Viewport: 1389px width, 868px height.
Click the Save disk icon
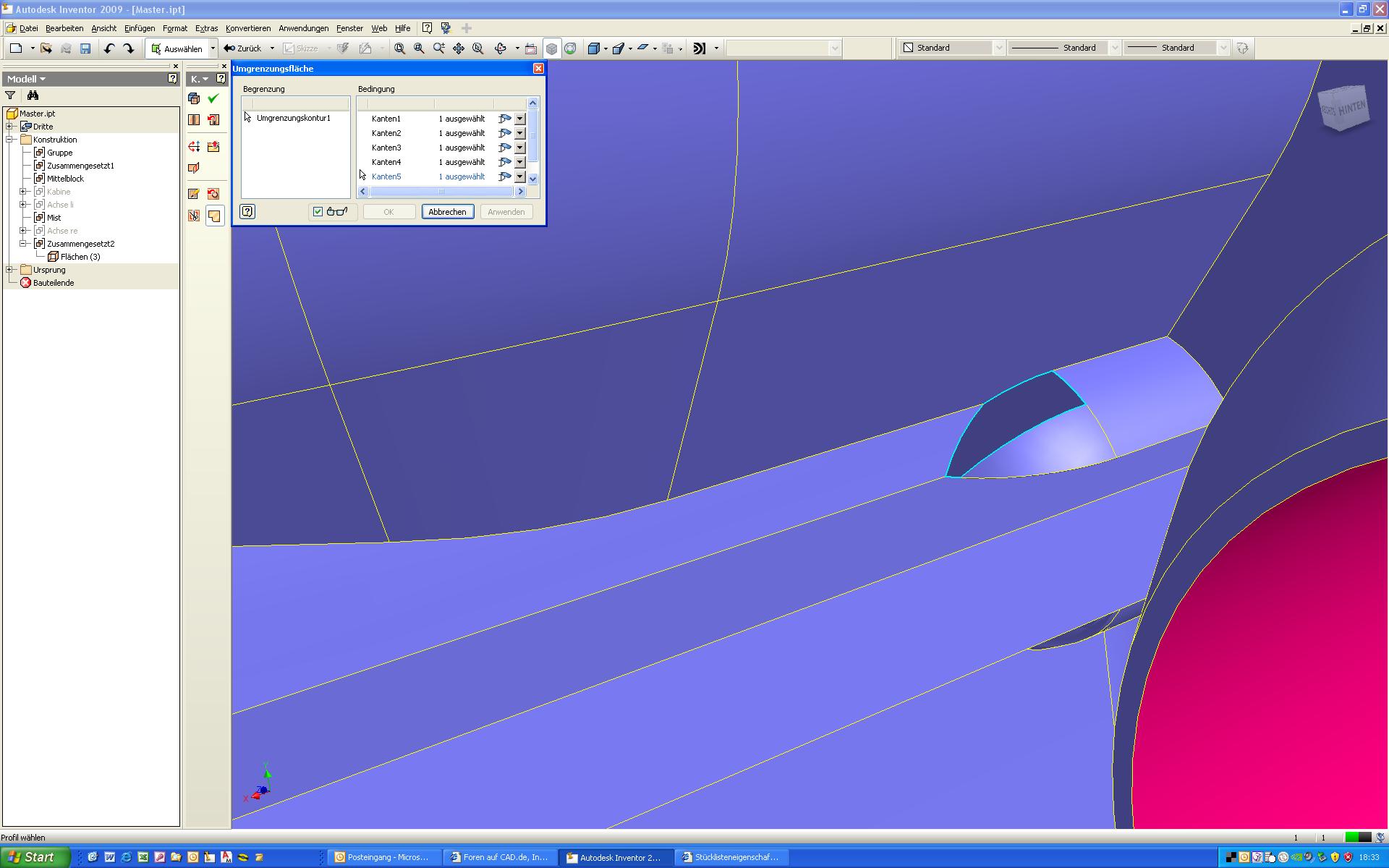point(85,48)
